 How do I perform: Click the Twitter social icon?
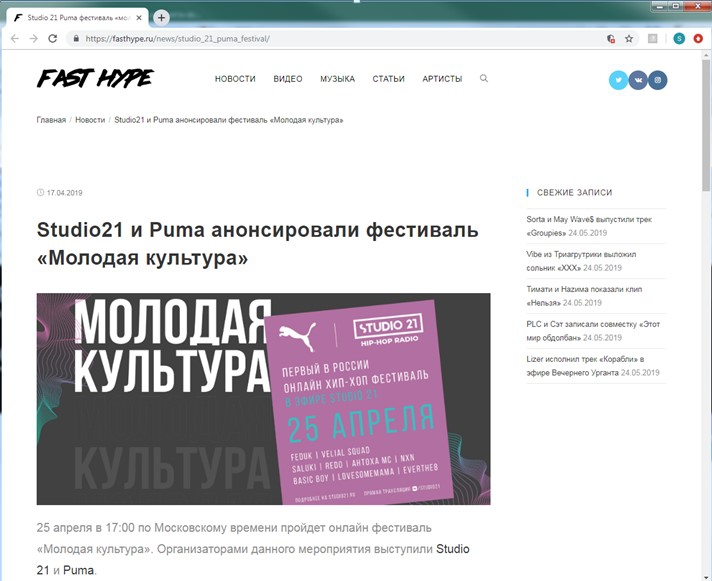click(x=618, y=80)
